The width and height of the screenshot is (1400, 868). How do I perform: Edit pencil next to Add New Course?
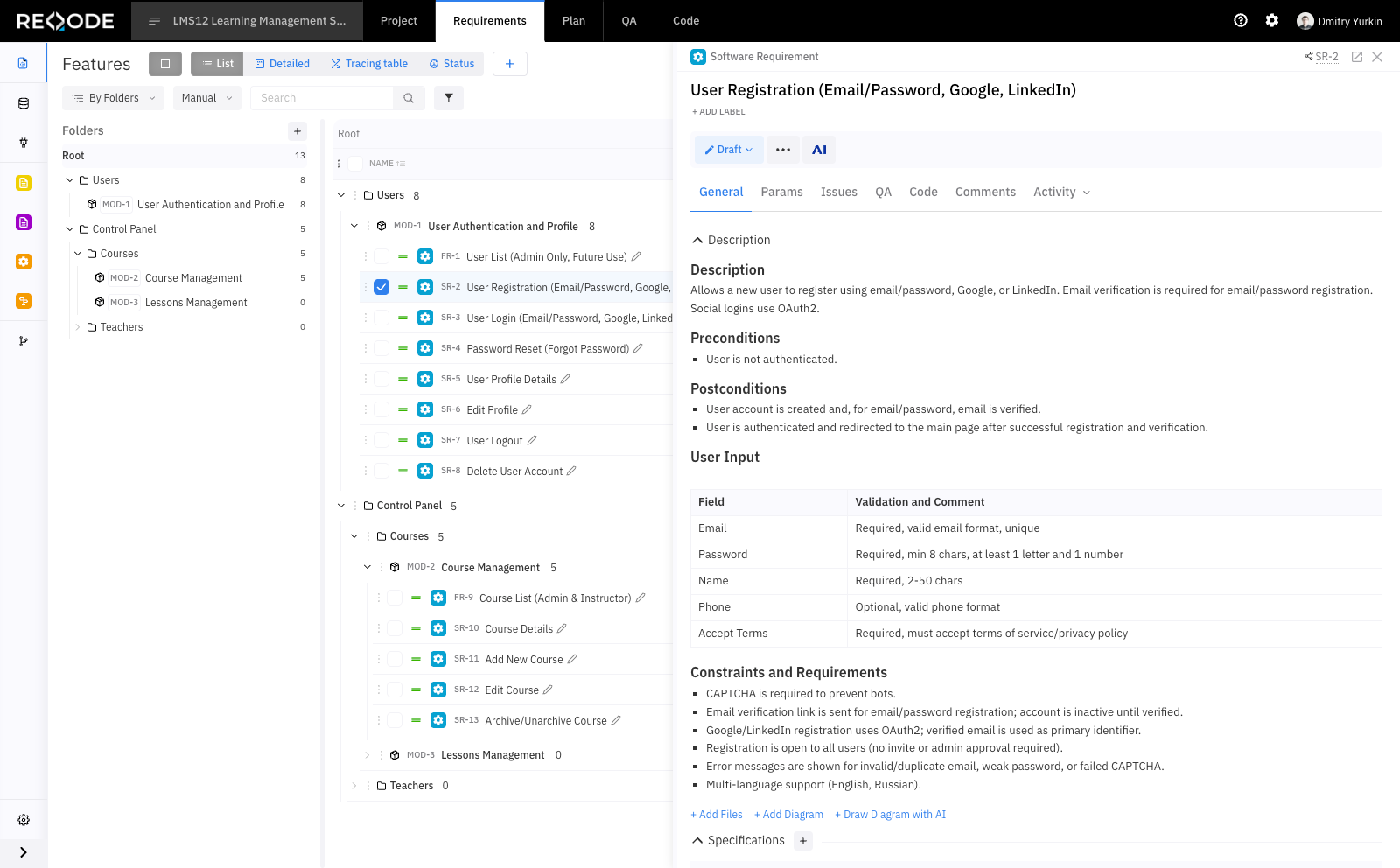572,659
